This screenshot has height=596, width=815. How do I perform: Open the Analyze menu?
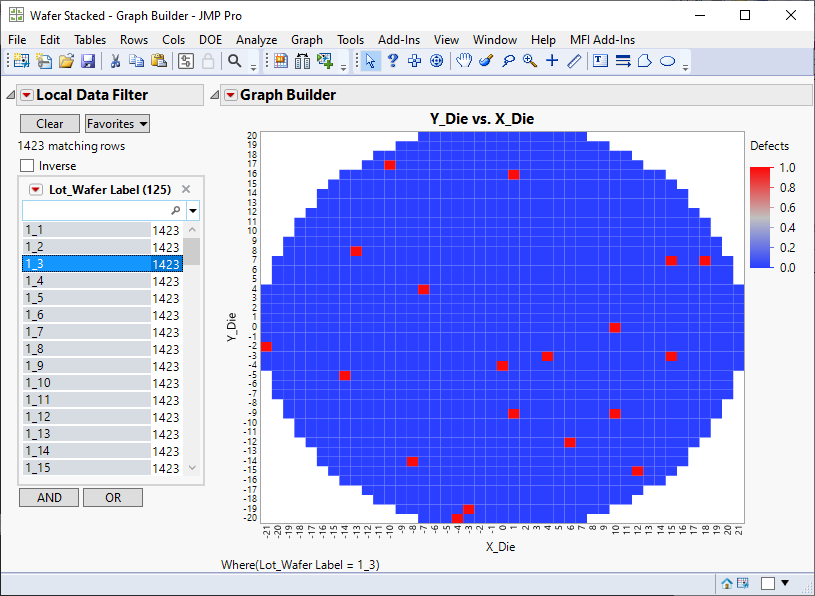pyautogui.click(x=256, y=40)
